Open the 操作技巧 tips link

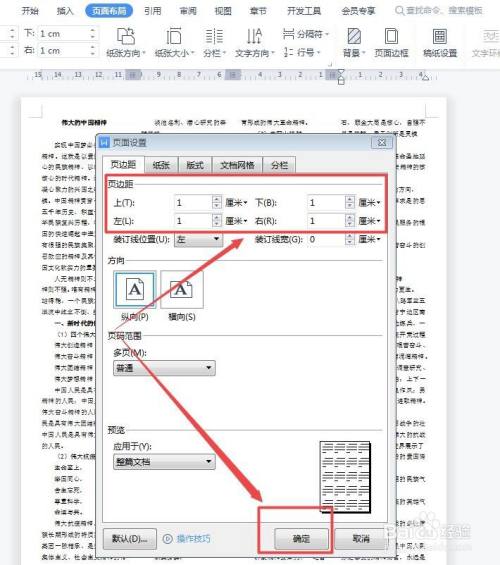187,539
